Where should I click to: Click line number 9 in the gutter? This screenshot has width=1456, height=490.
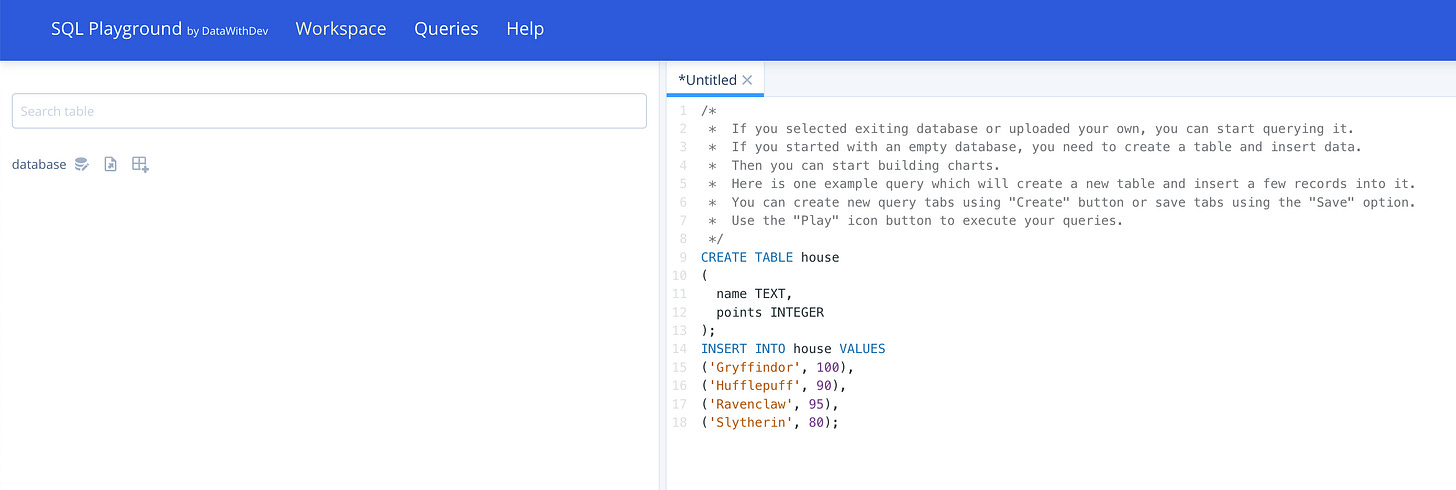pyautogui.click(x=683, y=257)
